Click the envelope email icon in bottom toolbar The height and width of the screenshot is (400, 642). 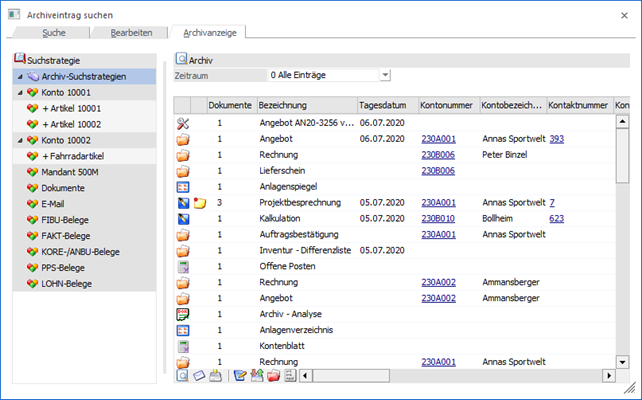198,376
